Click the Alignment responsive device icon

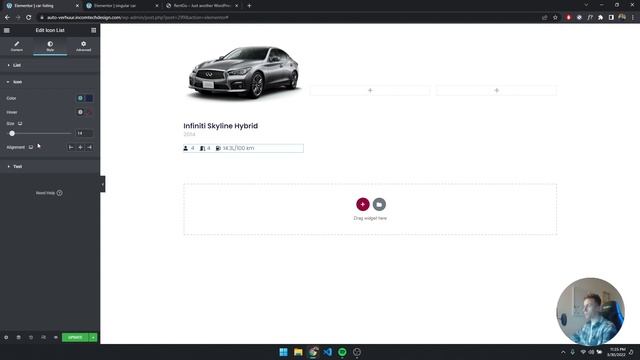(x=31, y=147)
